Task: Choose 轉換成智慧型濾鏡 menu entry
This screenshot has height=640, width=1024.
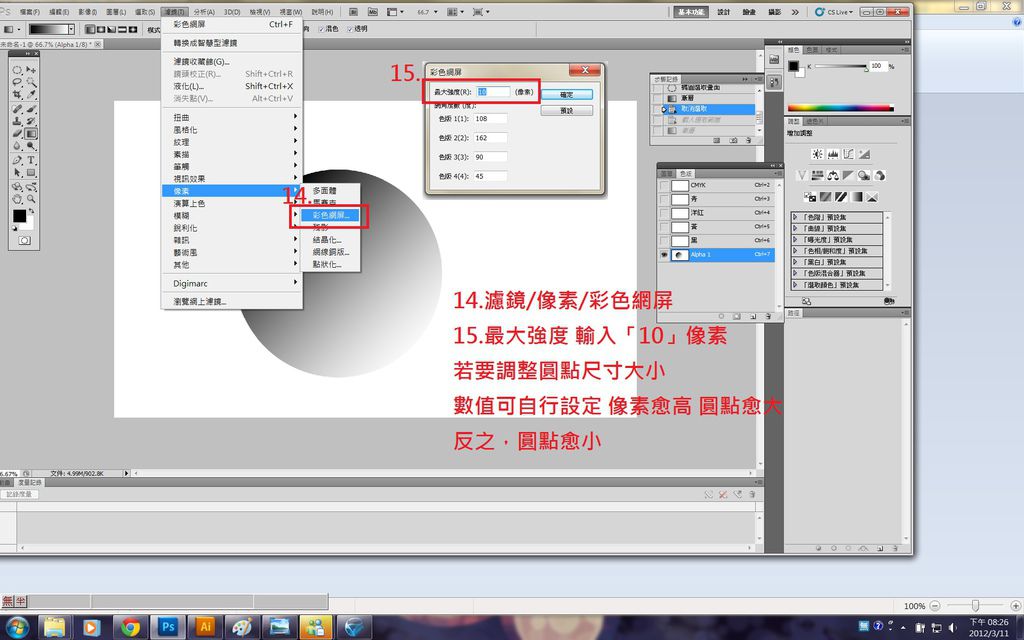Action: click(x=232, y=43)
